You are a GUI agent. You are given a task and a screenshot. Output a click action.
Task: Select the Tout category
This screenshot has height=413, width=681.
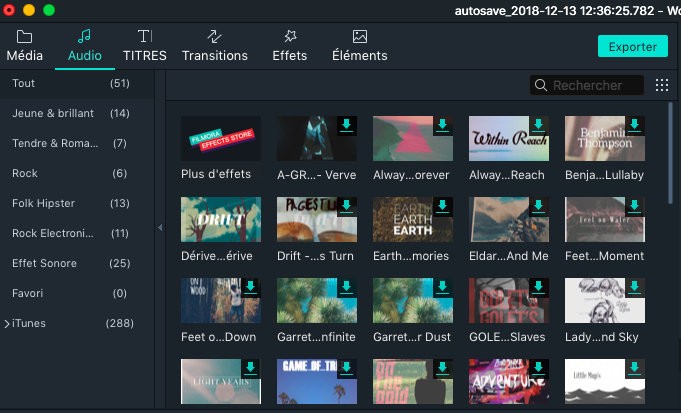coord(77,83)
